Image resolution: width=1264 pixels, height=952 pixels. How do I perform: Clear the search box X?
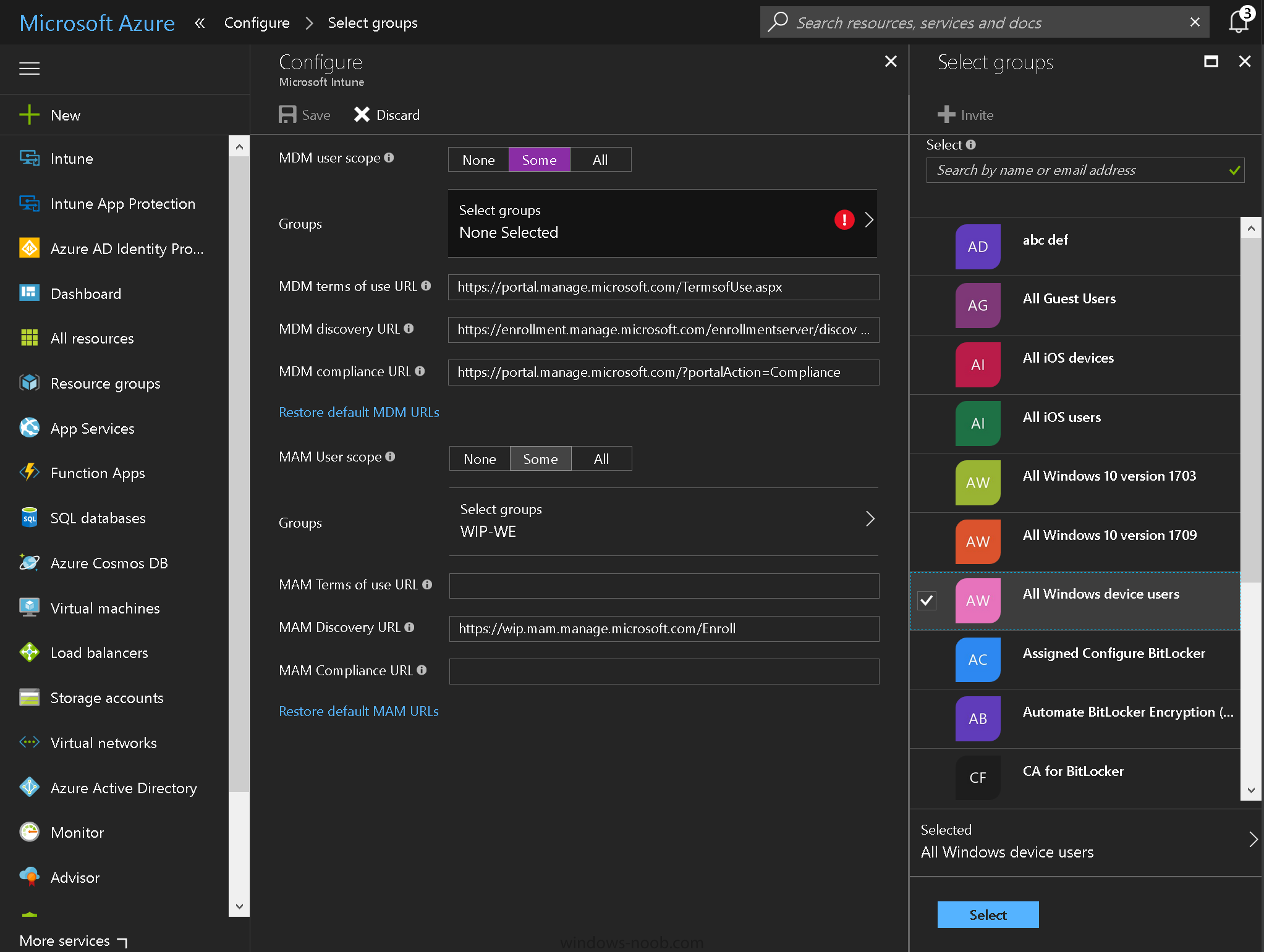click(1195, 22)
